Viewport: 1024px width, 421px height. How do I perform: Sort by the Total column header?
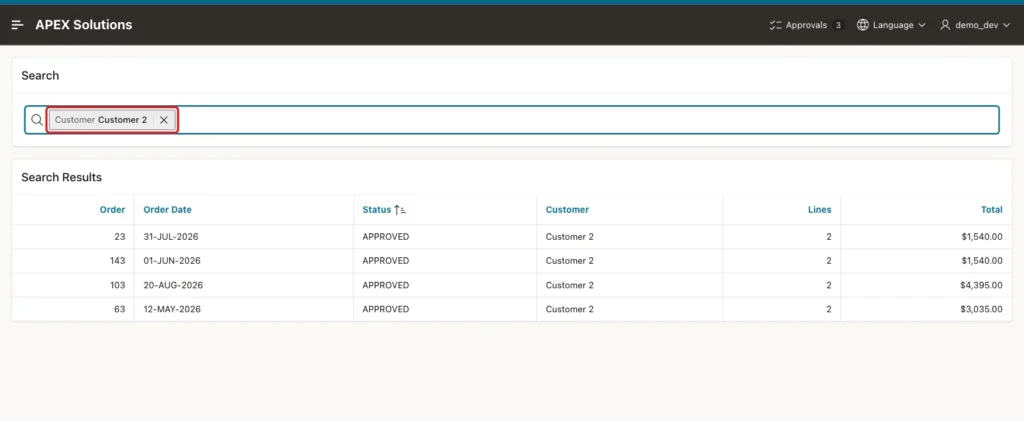pos(991,210)
